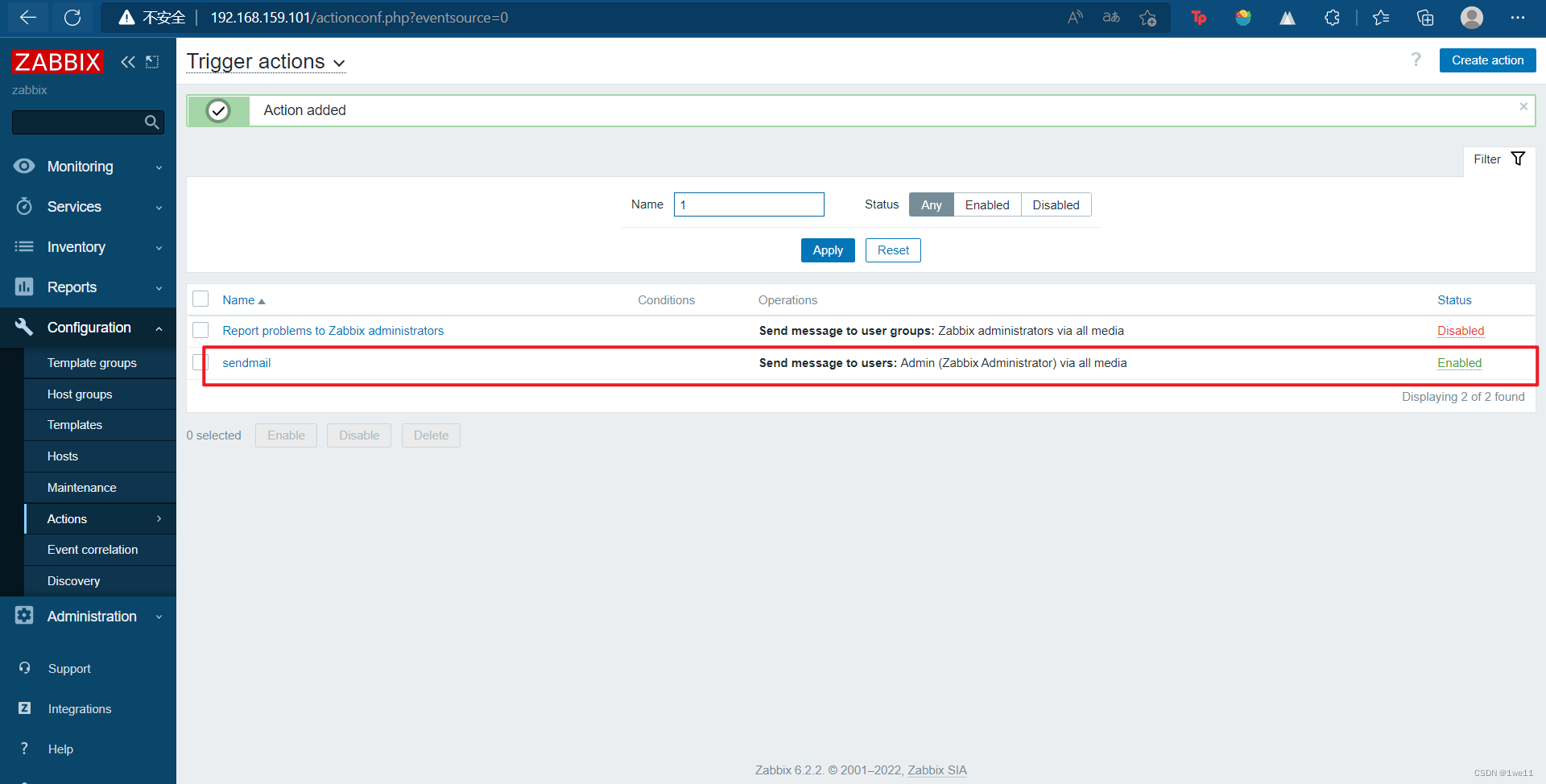The width and height of the screenshot is (1546, 784).
Task: Reload the page with the refresh icon
Action: tap(72, 17)
